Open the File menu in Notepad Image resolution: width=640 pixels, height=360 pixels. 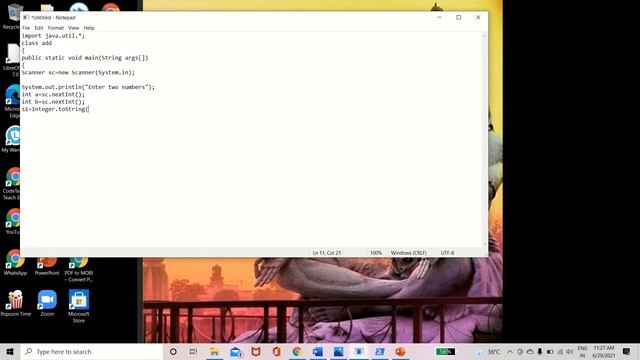[26, 28]
